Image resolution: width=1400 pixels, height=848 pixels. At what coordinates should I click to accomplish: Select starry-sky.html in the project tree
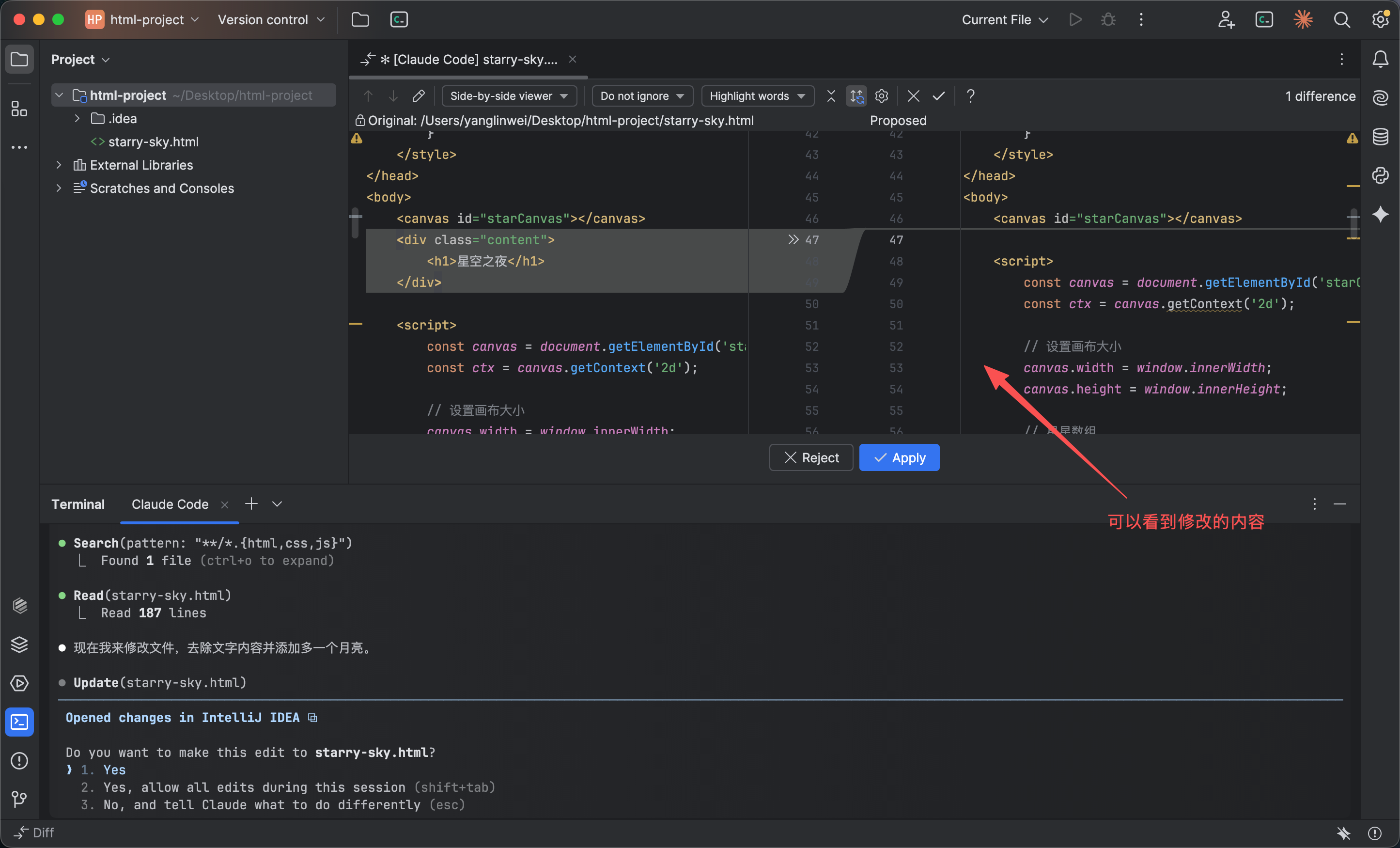click(x=153, y=142)
